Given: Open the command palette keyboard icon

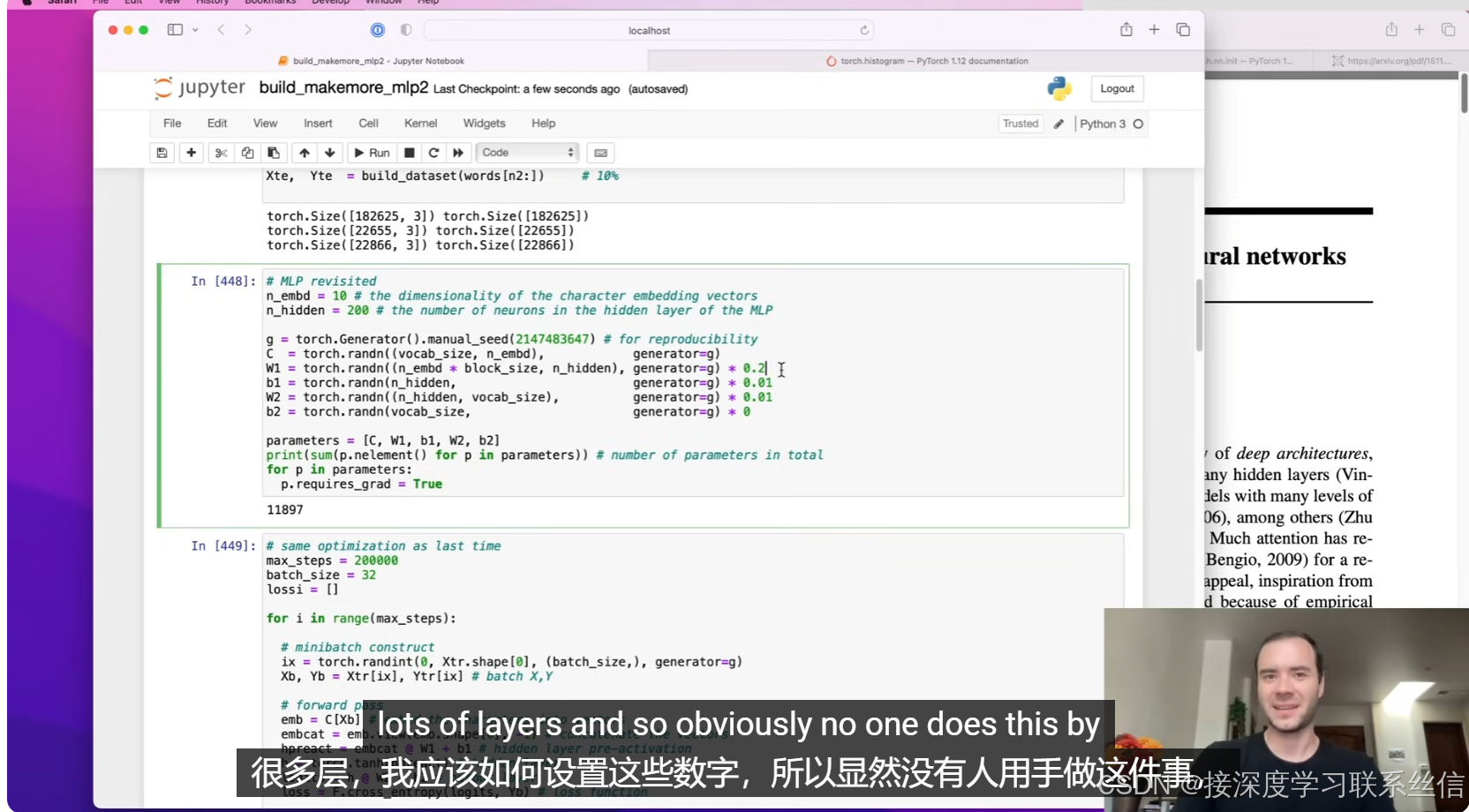Looking at the screenshot, I should coord(601,153).
